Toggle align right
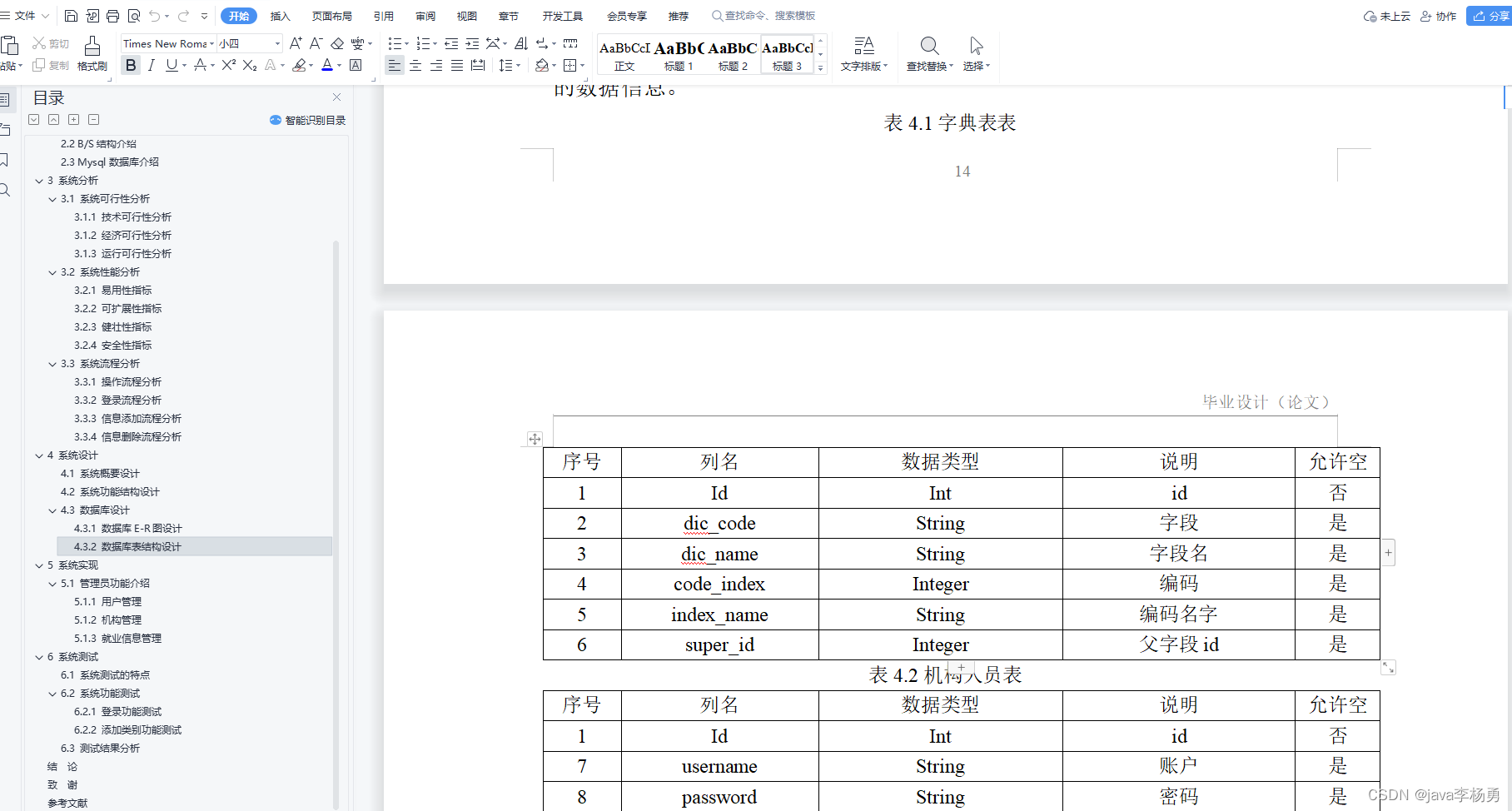Viewport: 1512px width, 811px height. [x=436, y=65]
